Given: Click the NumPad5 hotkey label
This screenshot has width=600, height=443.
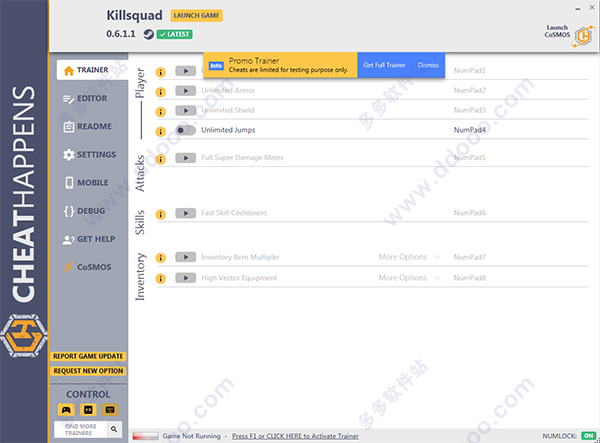Looking at the screenshot, I should (x=470, y=158).
